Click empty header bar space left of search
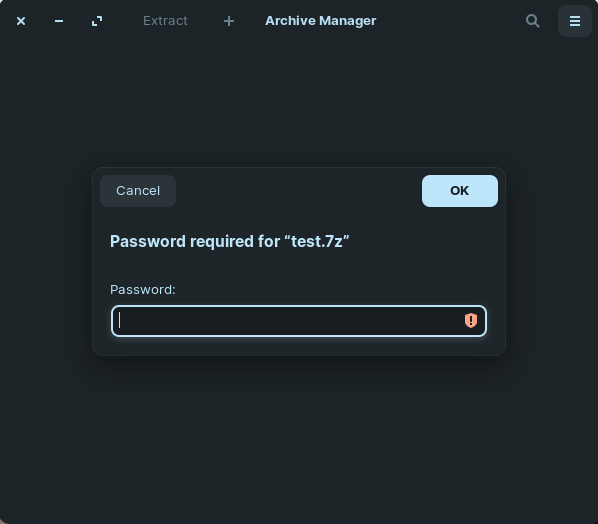The width and height of the screenshot is (598, 524). pyautogui.click(x=450, y=21)
